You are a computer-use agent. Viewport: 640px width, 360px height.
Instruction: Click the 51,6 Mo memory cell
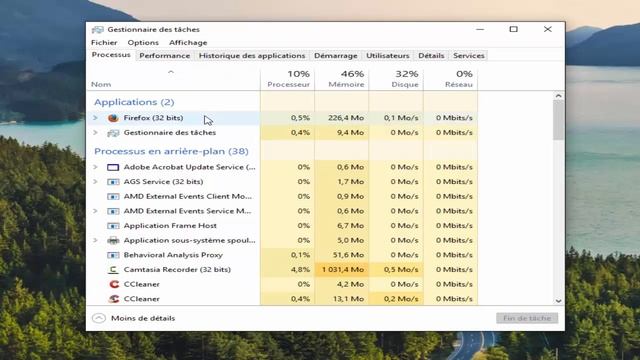coord(342,255)
